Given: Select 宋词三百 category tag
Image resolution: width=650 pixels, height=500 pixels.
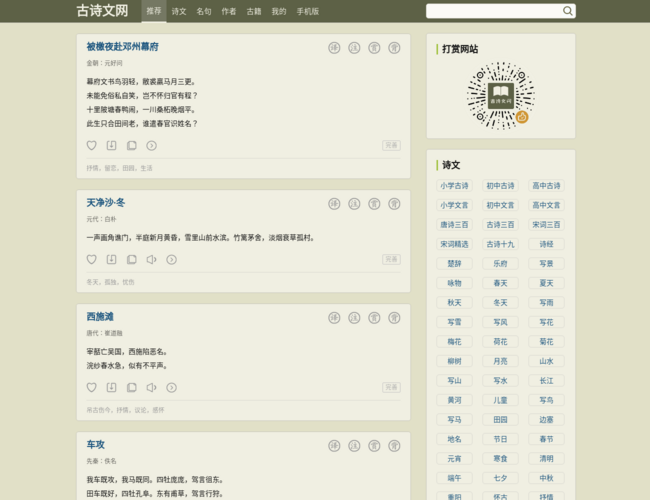Looking at the screenshot, I should pyautogui.click(x=546, y=225).
